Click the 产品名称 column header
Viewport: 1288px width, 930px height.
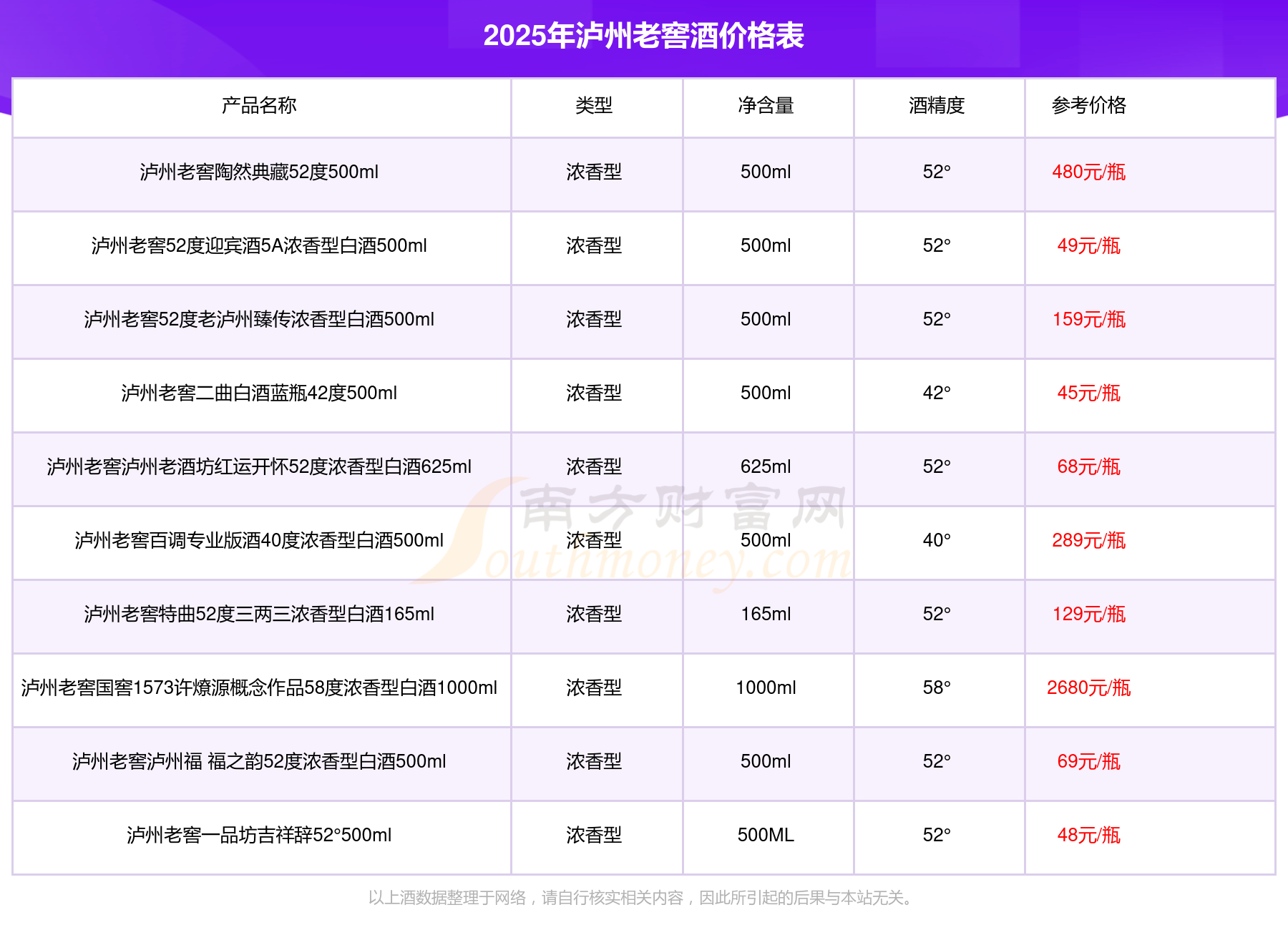coord(259,105)
